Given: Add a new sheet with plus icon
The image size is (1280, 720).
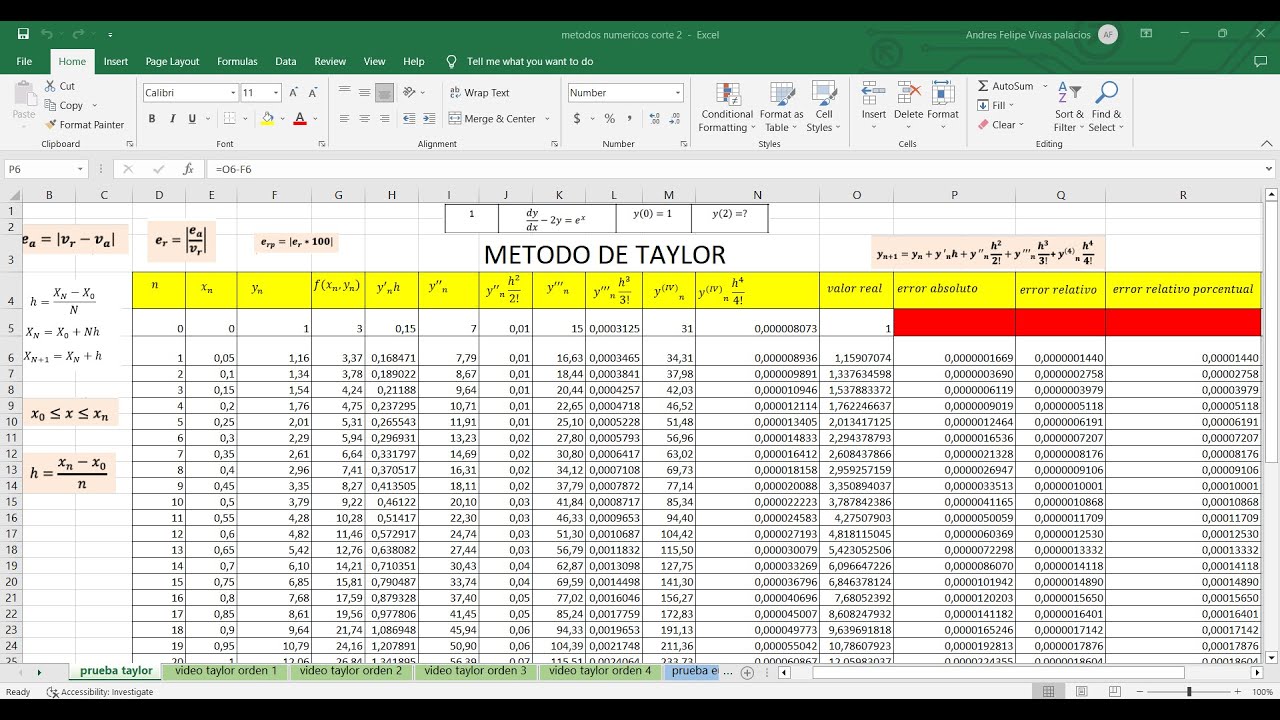Looking at the screenshot, I should 747,672.
